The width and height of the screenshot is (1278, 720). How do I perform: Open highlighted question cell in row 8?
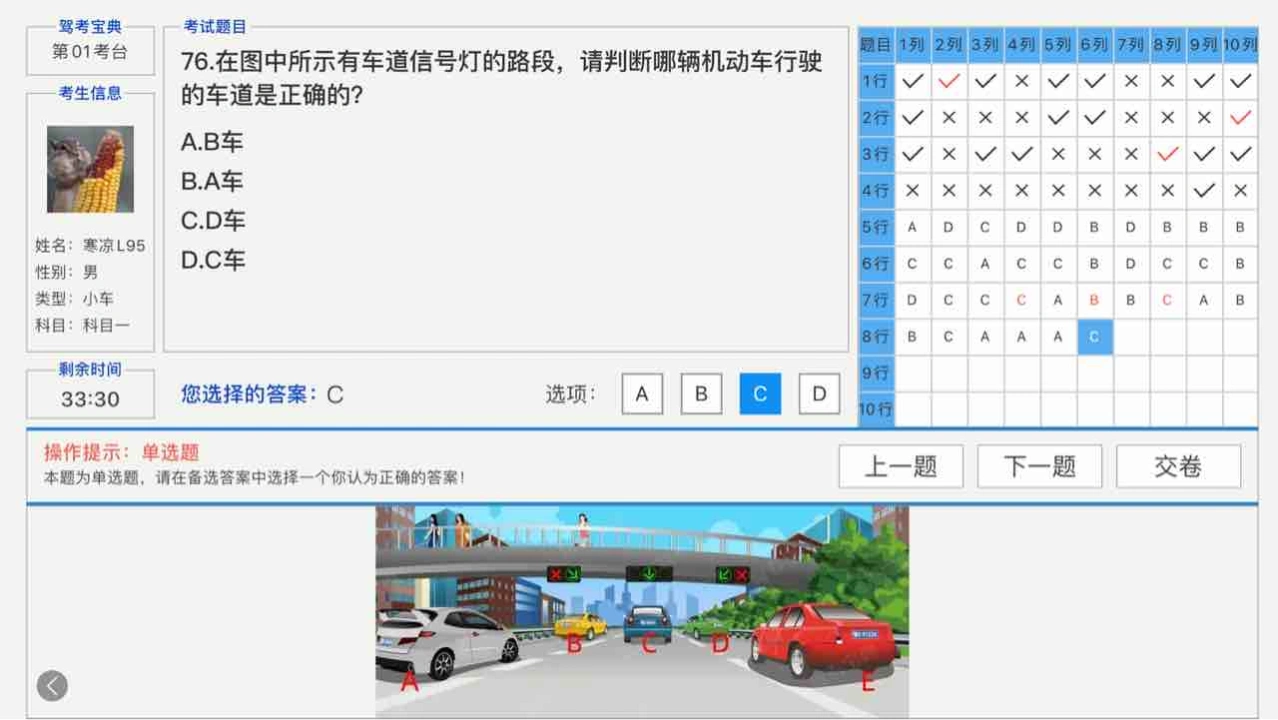(x=1094, y=337)
